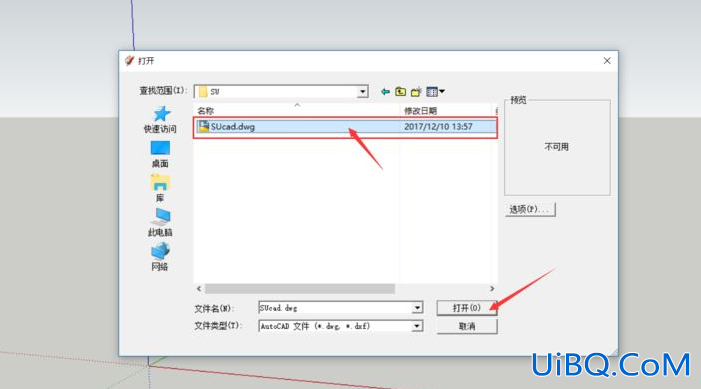Open Network (网络) in sidebar
This screenshot has height=389, width=701.
click(160, 257)
